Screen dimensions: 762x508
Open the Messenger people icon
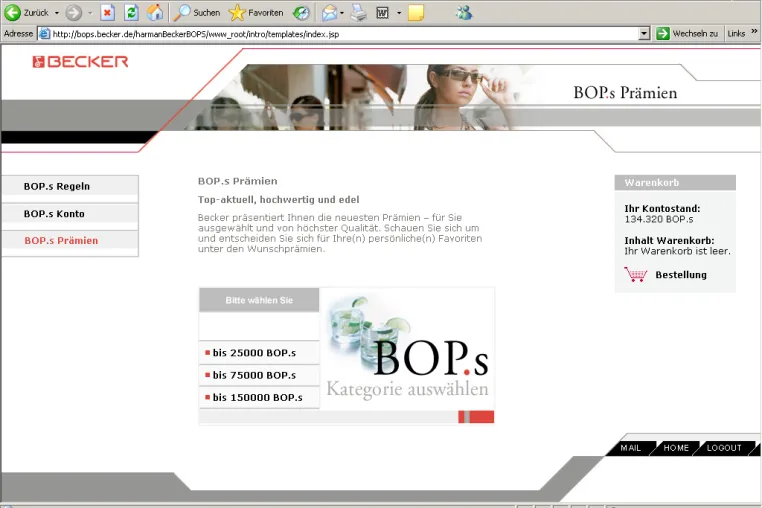[464, 13]
